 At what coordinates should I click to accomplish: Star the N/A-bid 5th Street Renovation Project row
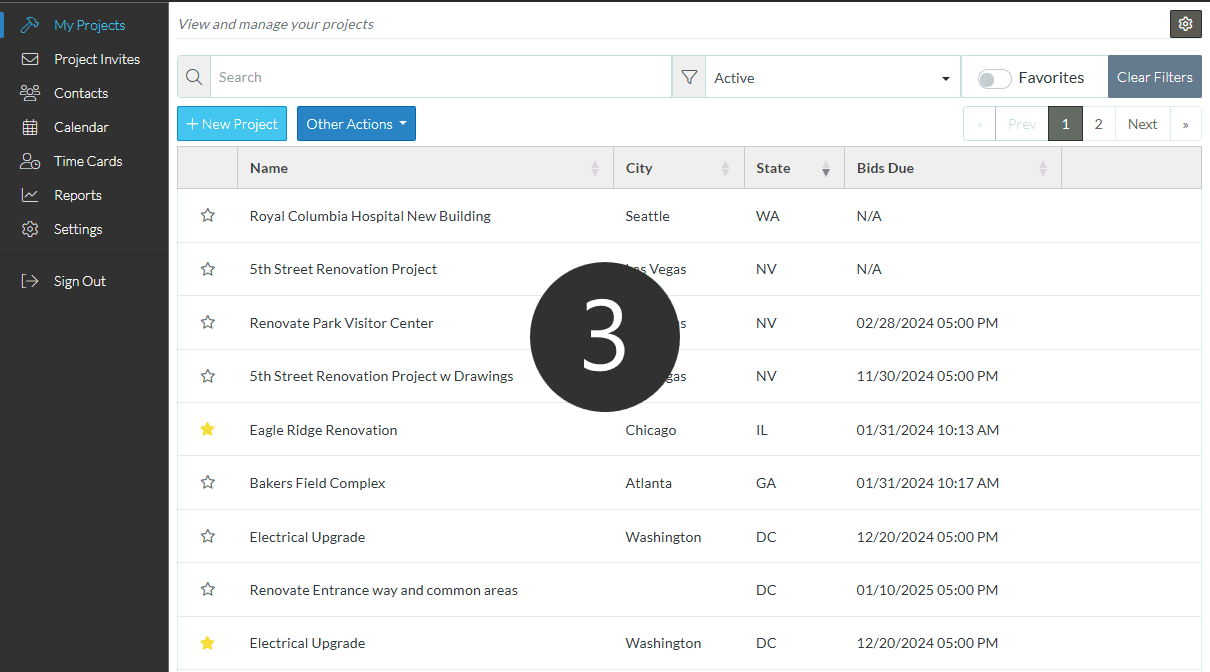pyautogui.click(x=207, y=269)
